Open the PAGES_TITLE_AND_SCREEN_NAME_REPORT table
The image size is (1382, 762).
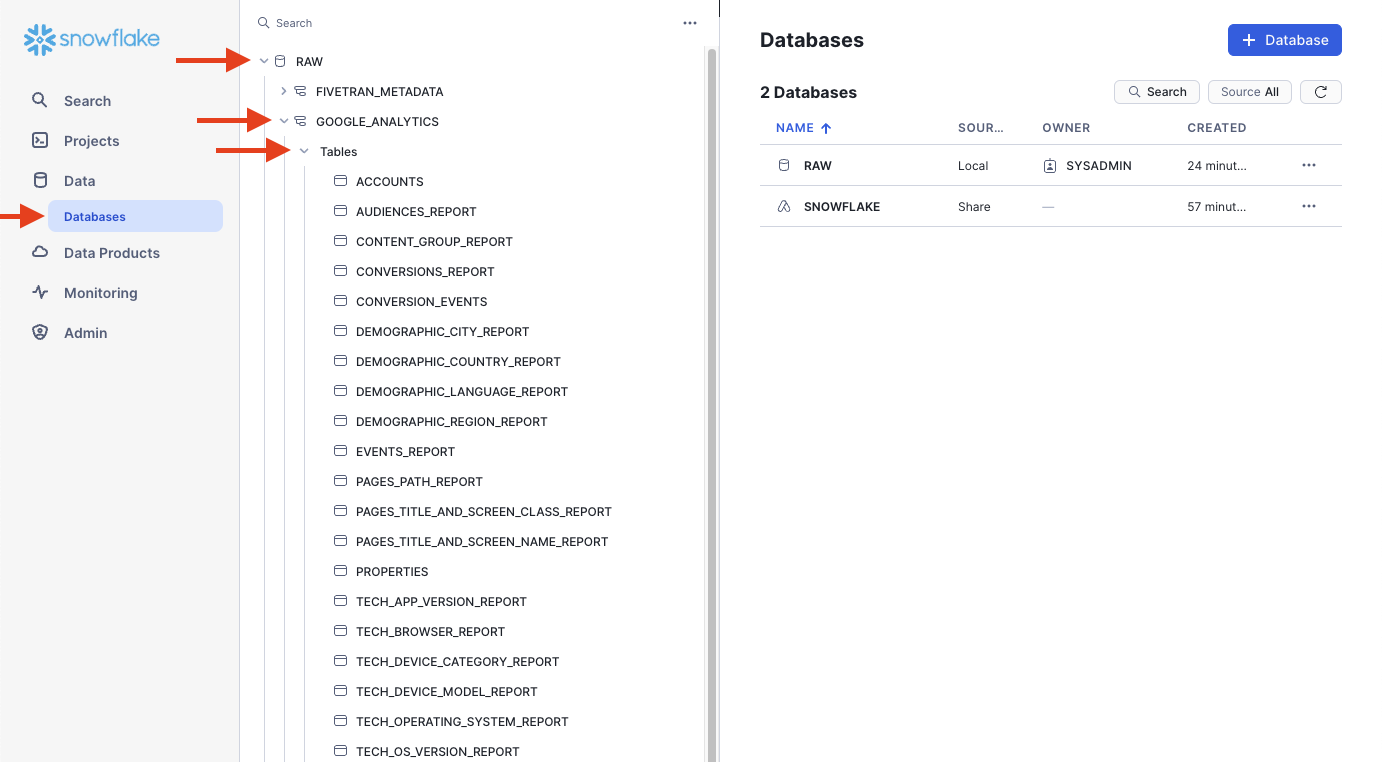482,542
